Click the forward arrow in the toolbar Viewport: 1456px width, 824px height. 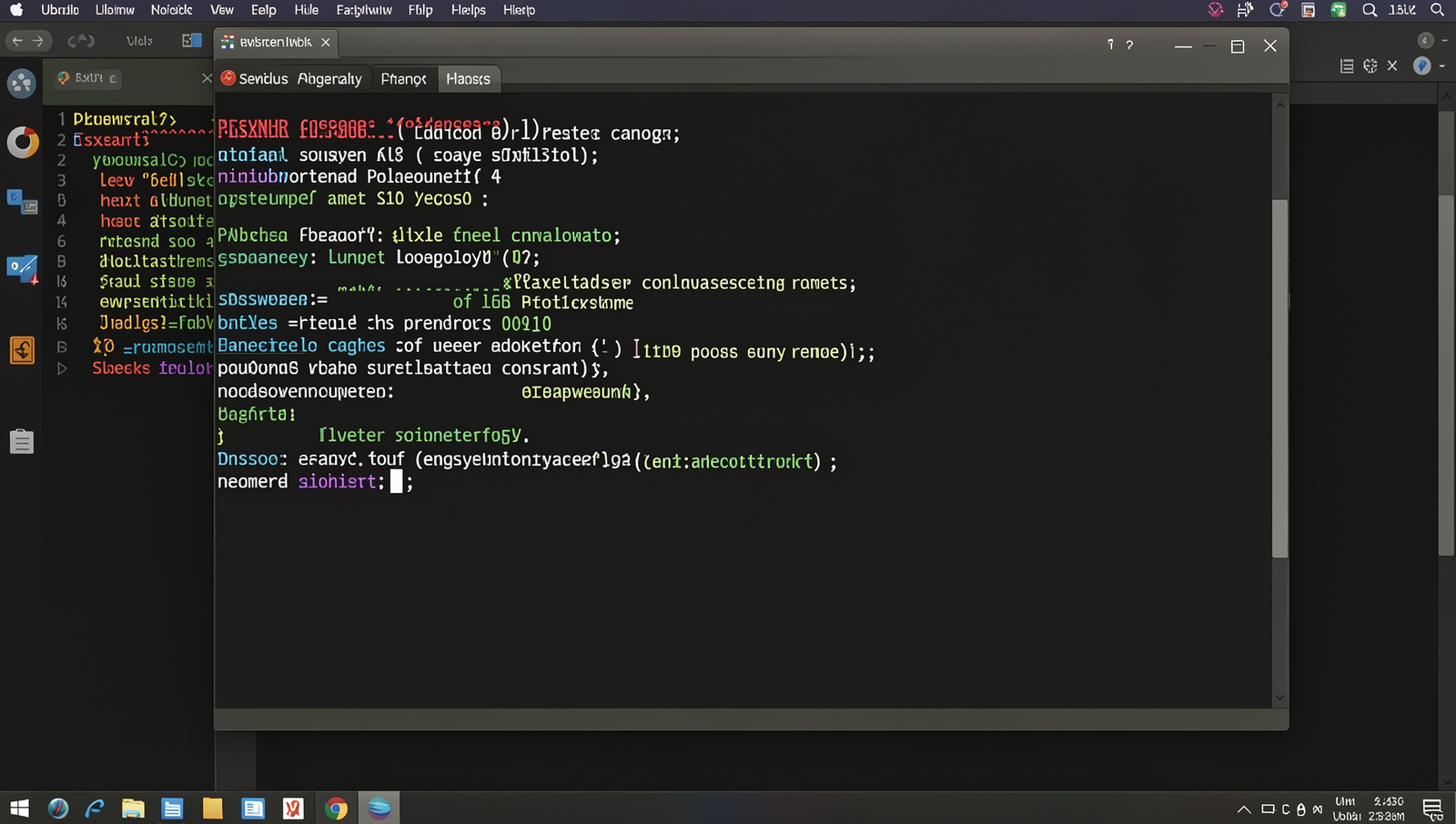click(x=38, y=41)
